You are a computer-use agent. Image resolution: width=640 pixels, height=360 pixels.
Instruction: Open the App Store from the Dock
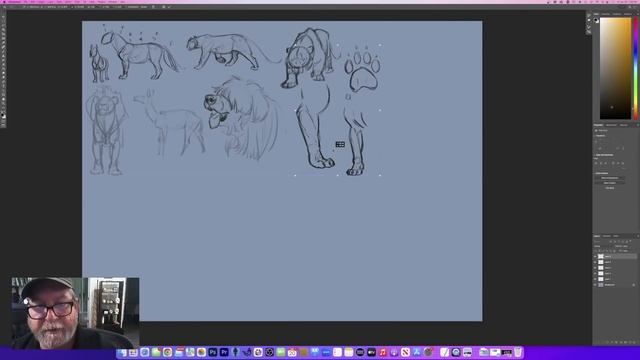pyautogui.click(x=416, y=352)
